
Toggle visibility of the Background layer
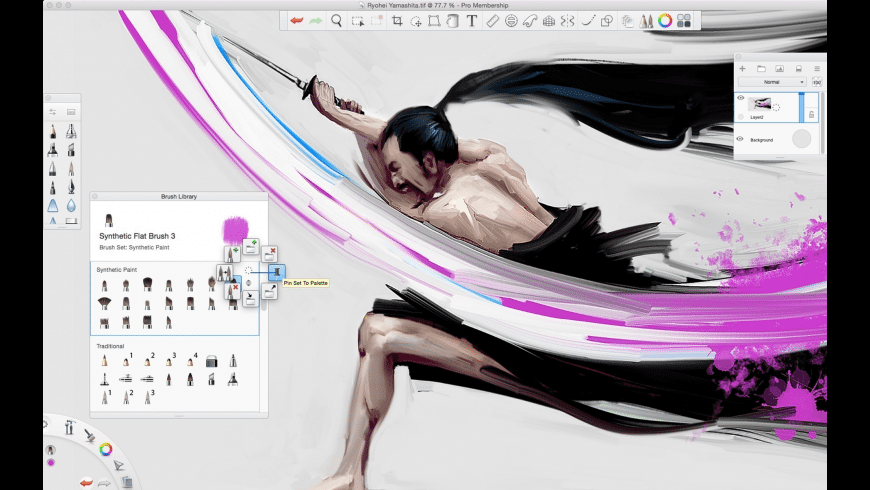[741, 139]
